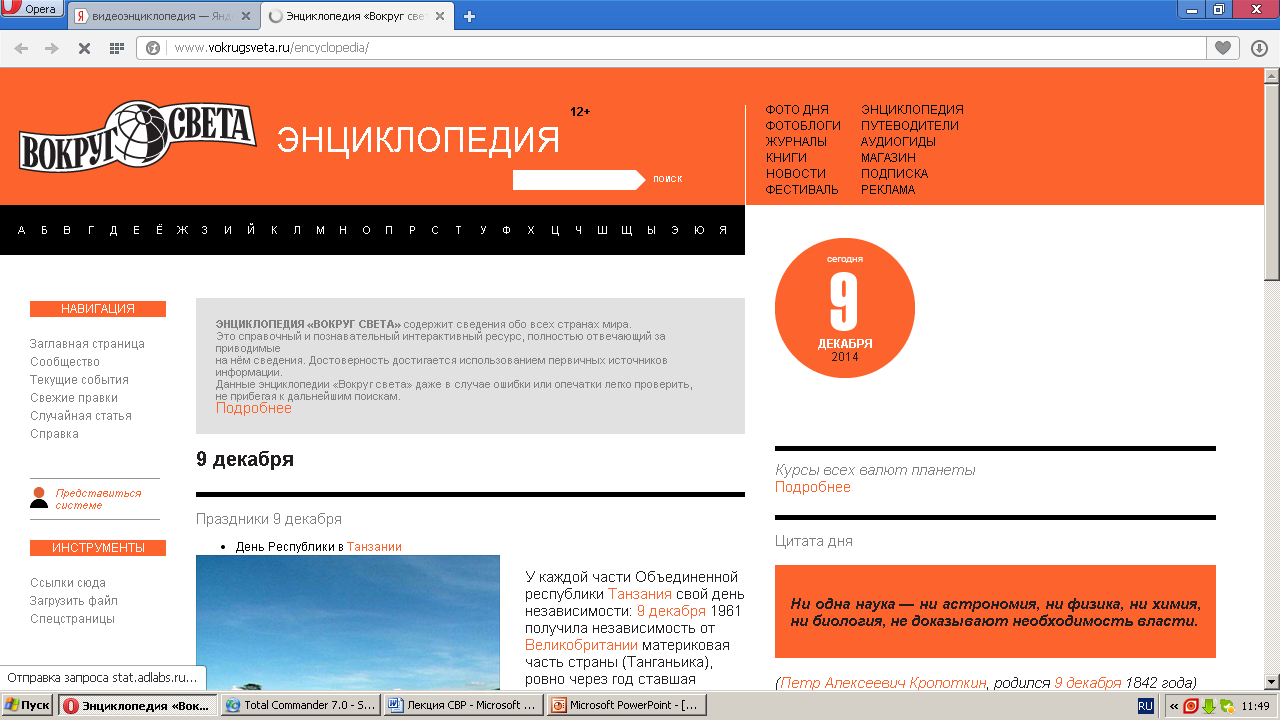Go back to the previous page
The image size is (1280, 720).
[x=21, y=48]
